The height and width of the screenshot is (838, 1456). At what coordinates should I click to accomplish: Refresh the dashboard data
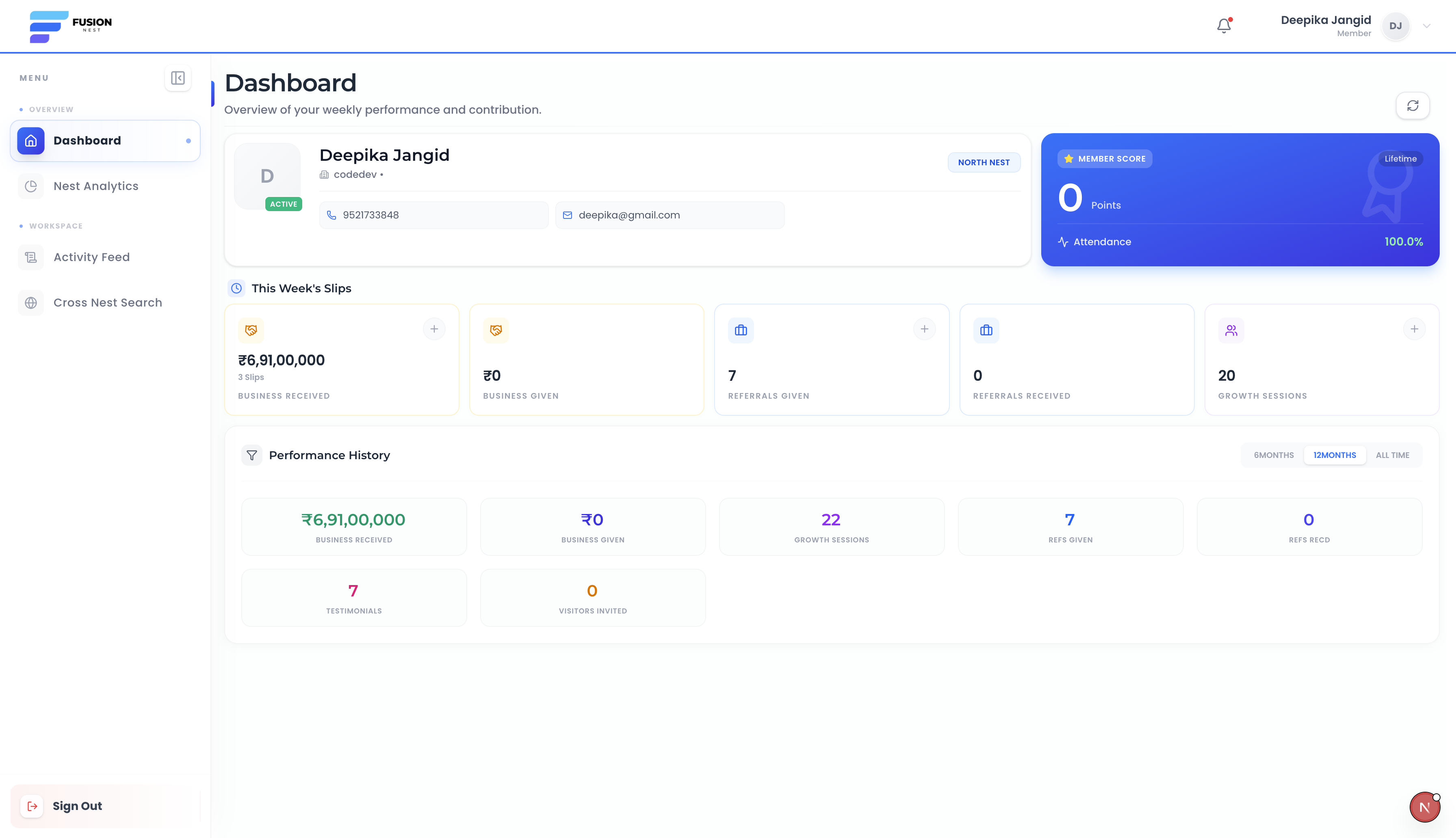[x=1412, y=105]
